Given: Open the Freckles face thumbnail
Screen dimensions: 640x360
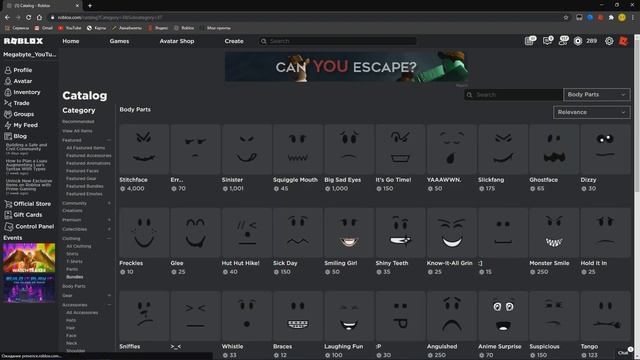Looking at the screenshot, I should click(x=144, y=233).
